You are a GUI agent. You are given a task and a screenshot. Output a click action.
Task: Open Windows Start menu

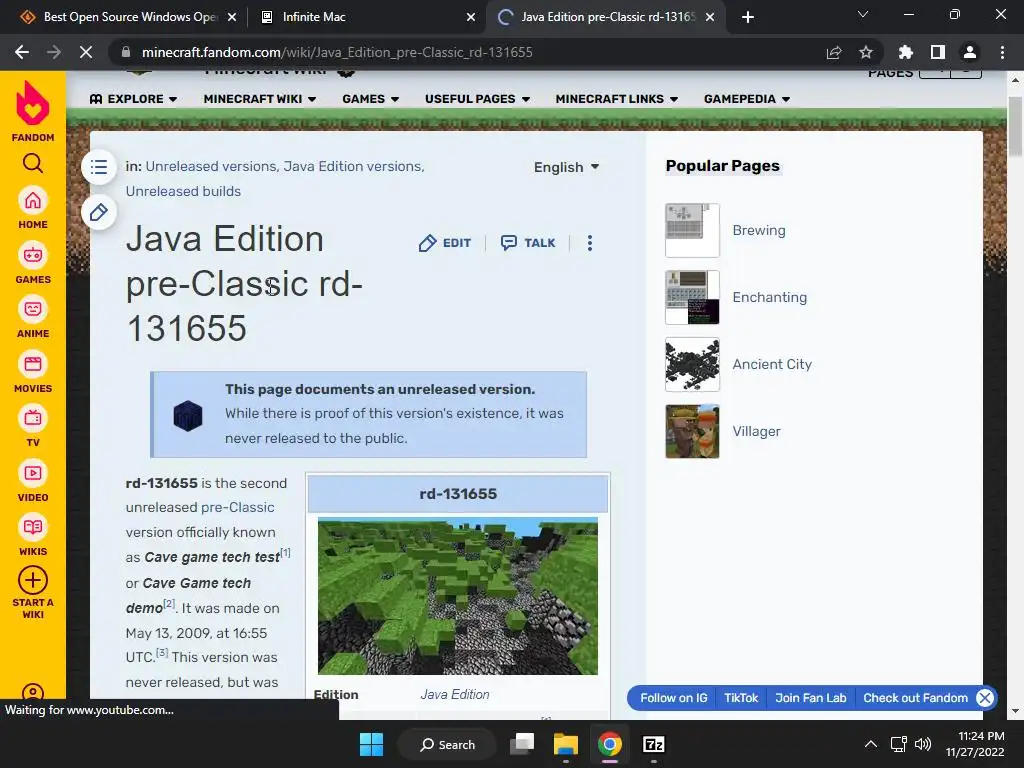click(372, 744)
